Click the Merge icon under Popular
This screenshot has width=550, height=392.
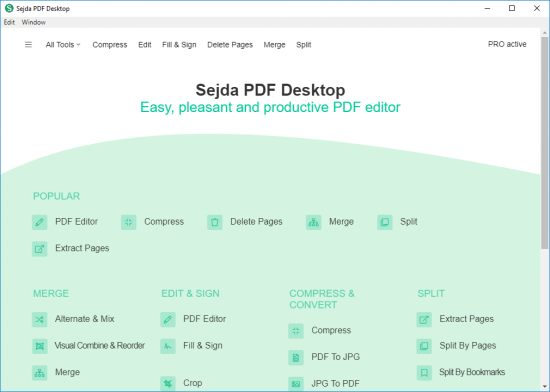point(314,222)
